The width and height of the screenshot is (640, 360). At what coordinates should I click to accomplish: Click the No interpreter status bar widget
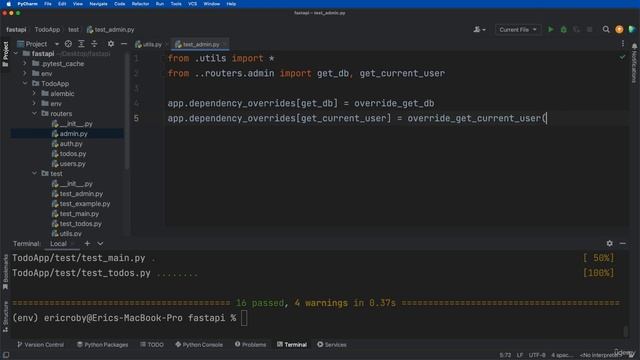(x=600, y=355)
